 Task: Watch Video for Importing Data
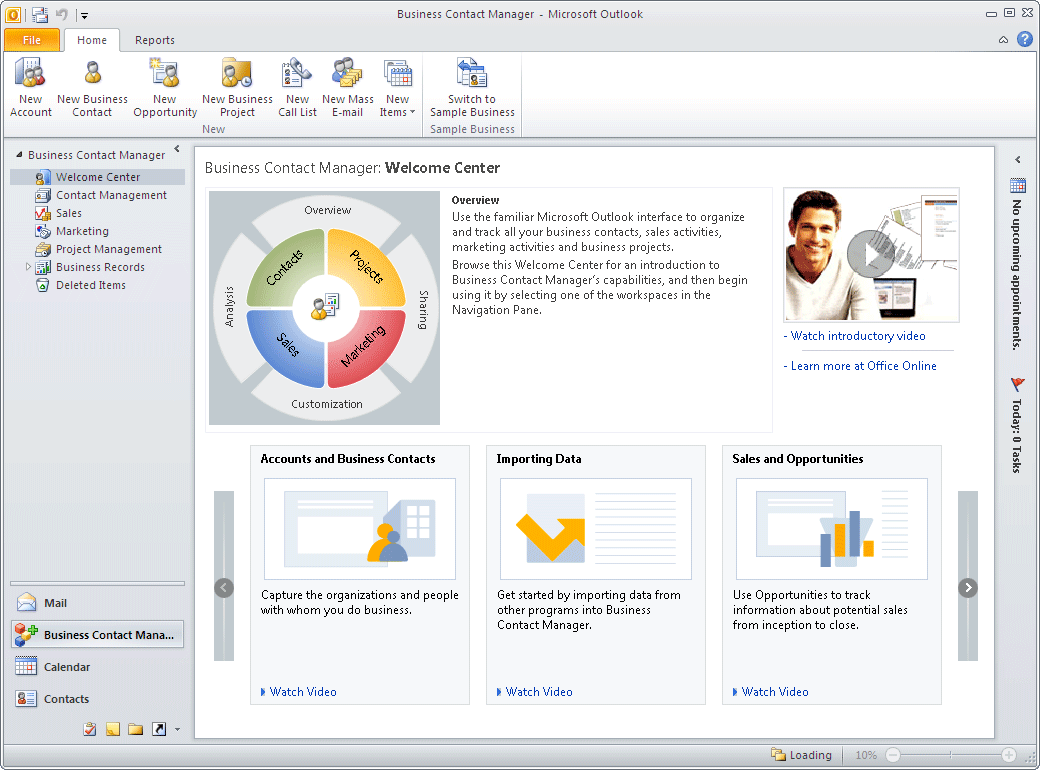coord(539,692)
